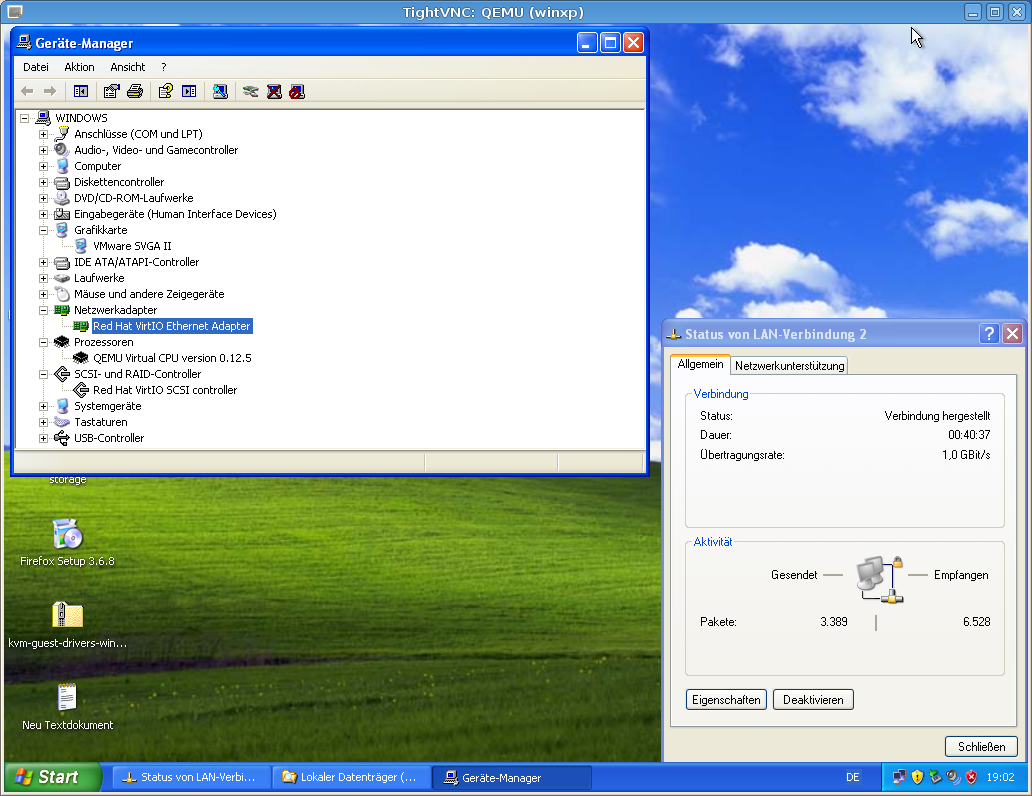Click the ? help button in LAN status dialog
The width and height of the screenshot is (1032, 796).
(989, 334)
